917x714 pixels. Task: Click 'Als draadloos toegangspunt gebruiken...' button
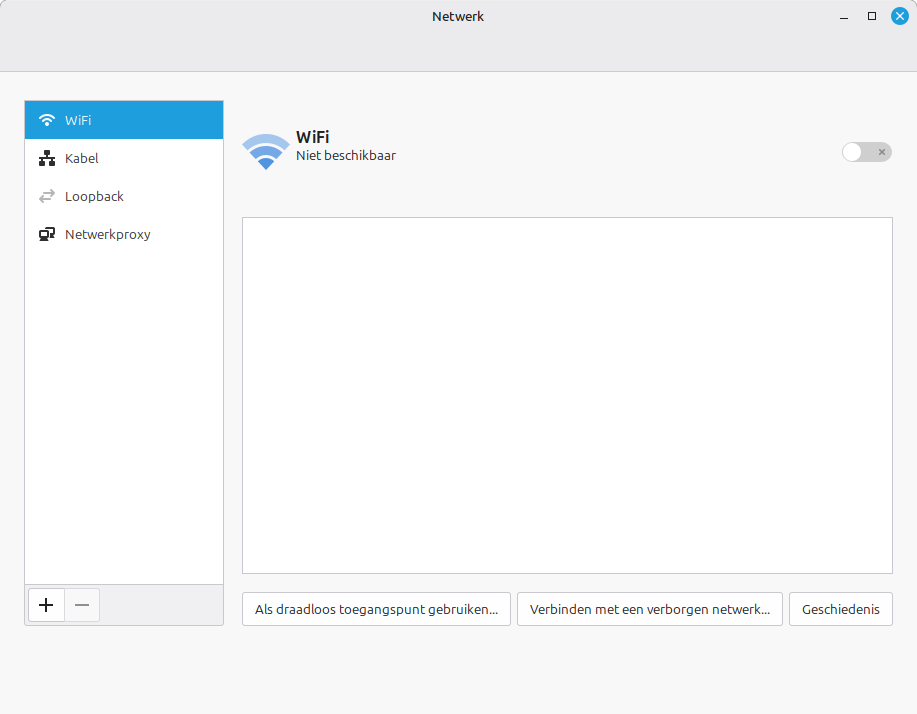pos(376,609)
